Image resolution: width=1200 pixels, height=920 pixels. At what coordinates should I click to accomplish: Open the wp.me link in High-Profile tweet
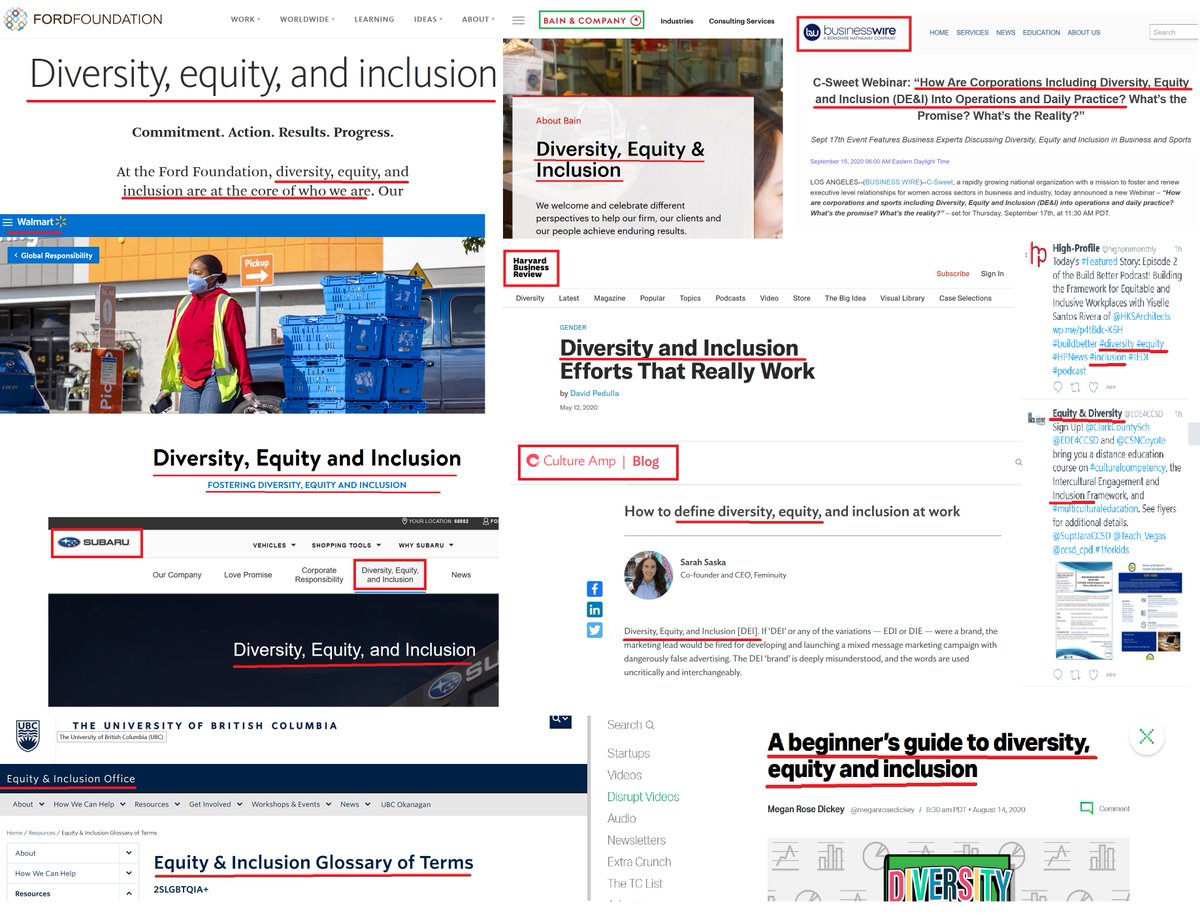tap(1086, 329)
